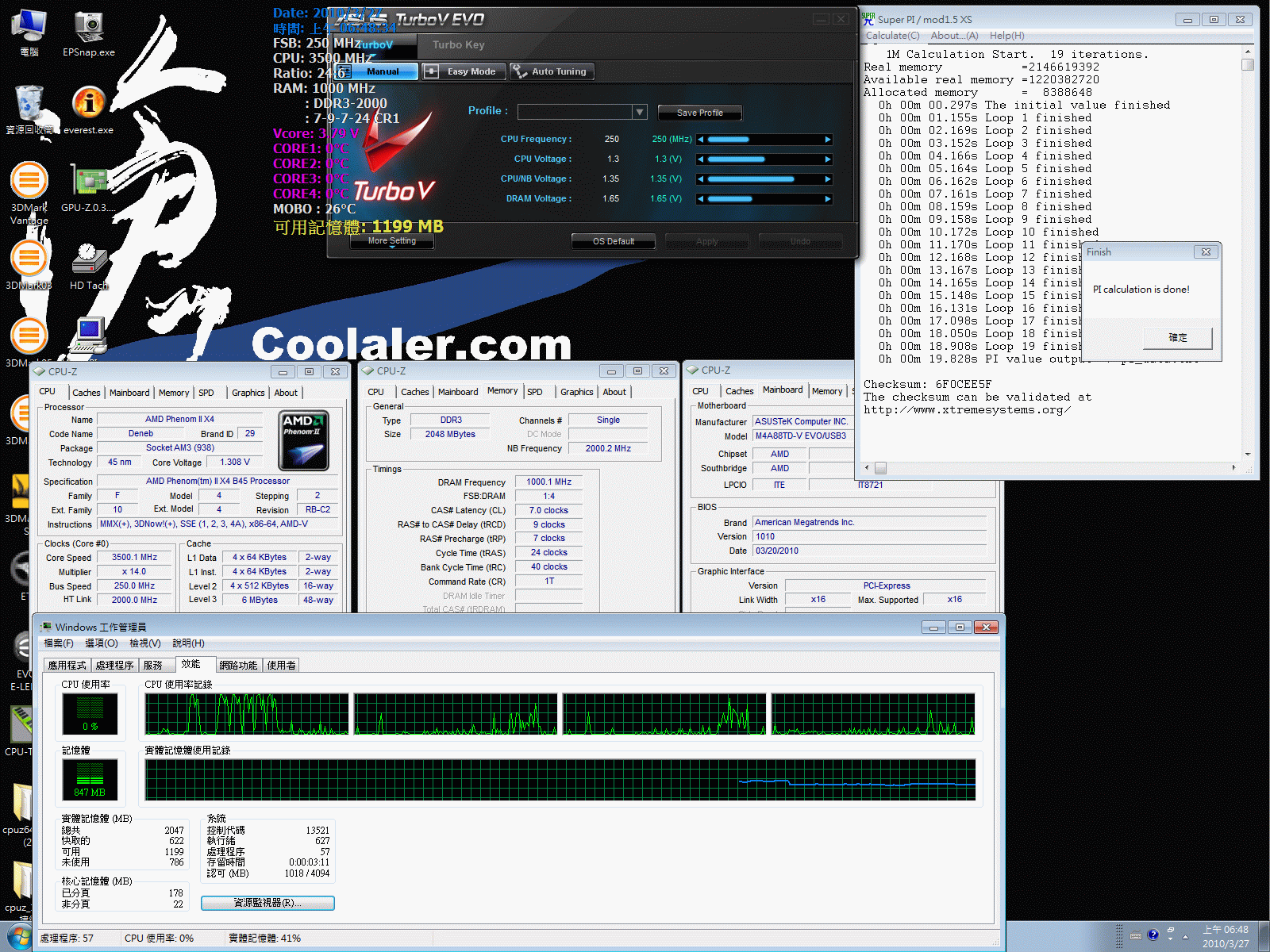The image size is (1270, 952).
Task: Open 資源監視器(R)... resource monitor button
Action: pyautogui.click(x=267, y=903)
